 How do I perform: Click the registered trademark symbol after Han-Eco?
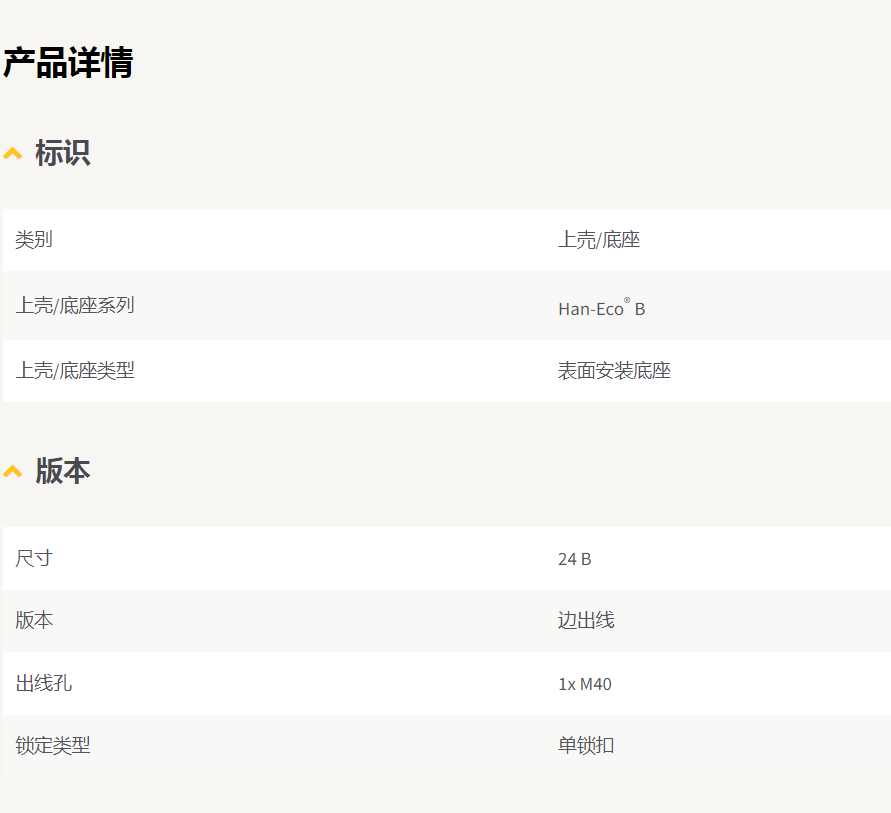pos(627,301)
